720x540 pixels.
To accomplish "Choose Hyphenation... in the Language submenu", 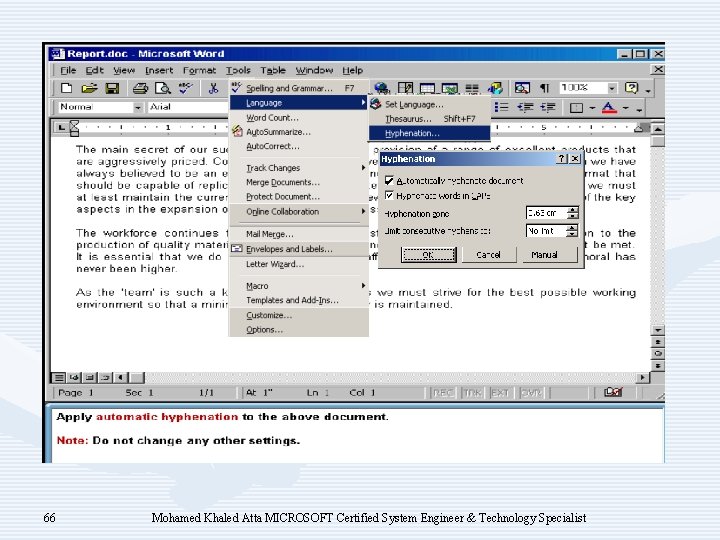I will pyautogui.click(x=429, y=133).
